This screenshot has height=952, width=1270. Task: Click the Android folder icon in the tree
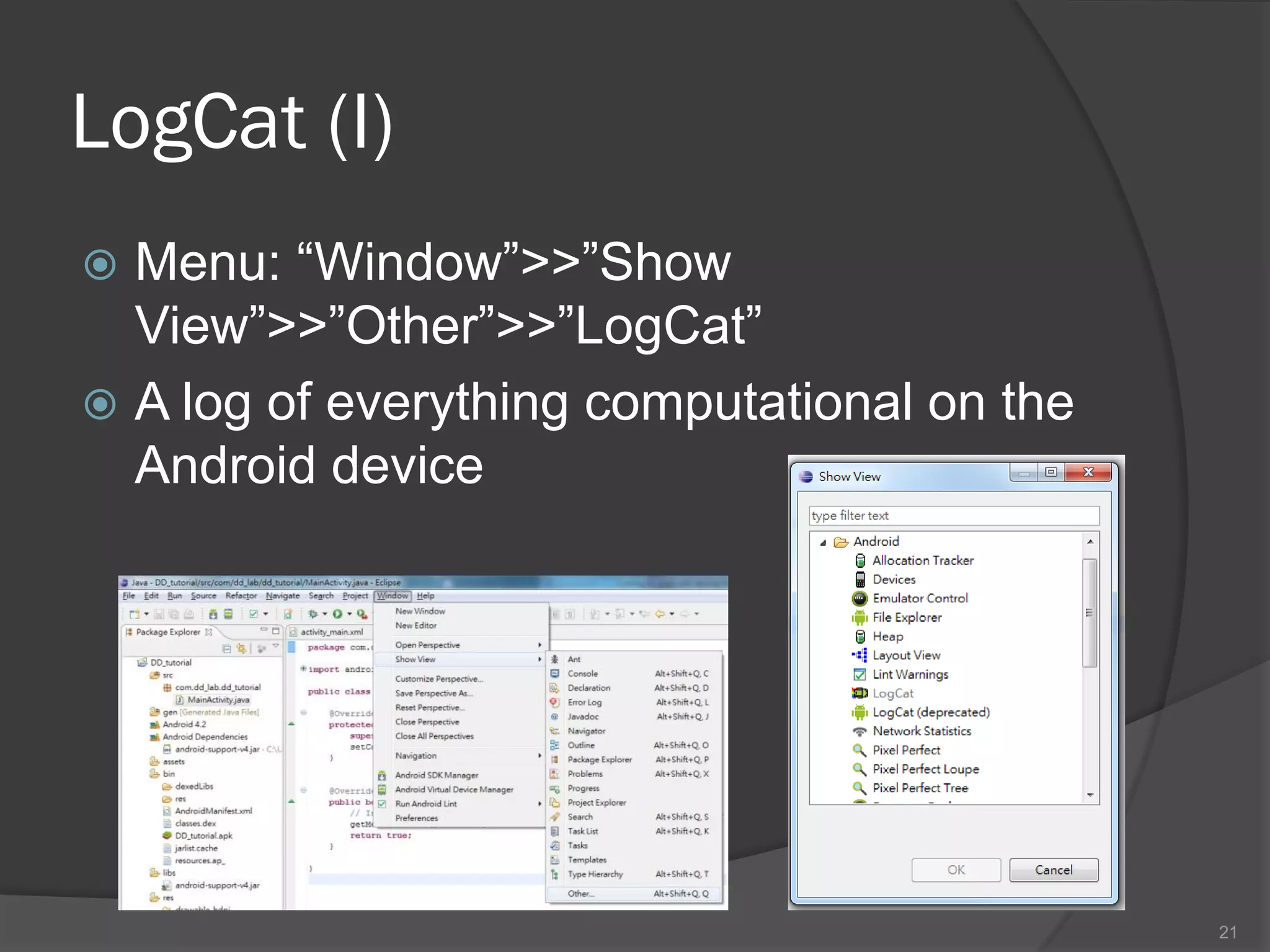tap(841, 542)
